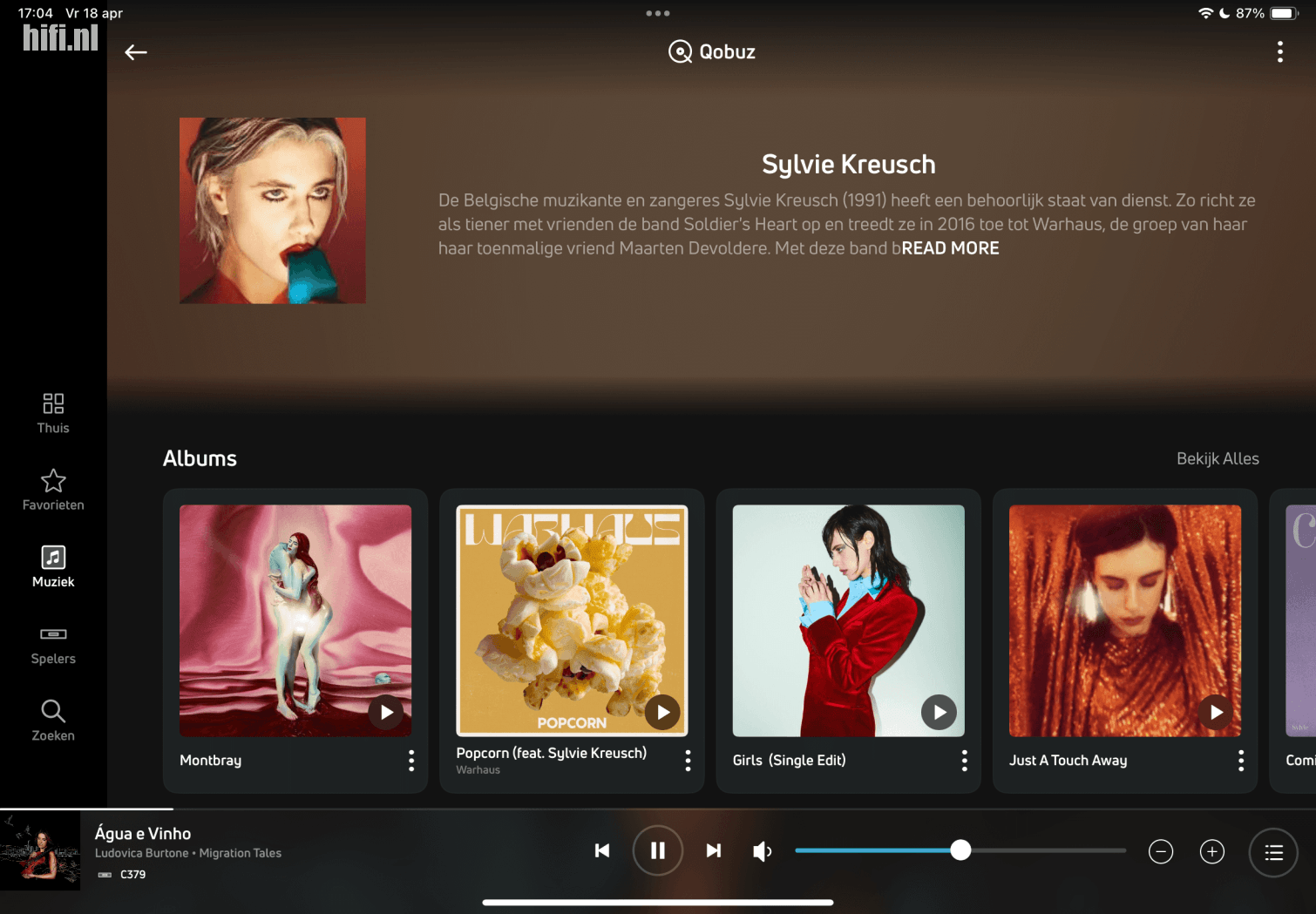Viewport: 1316px width, 914px height.
Task: Open Zoeken search in sidebar
Action: (53, 721)
